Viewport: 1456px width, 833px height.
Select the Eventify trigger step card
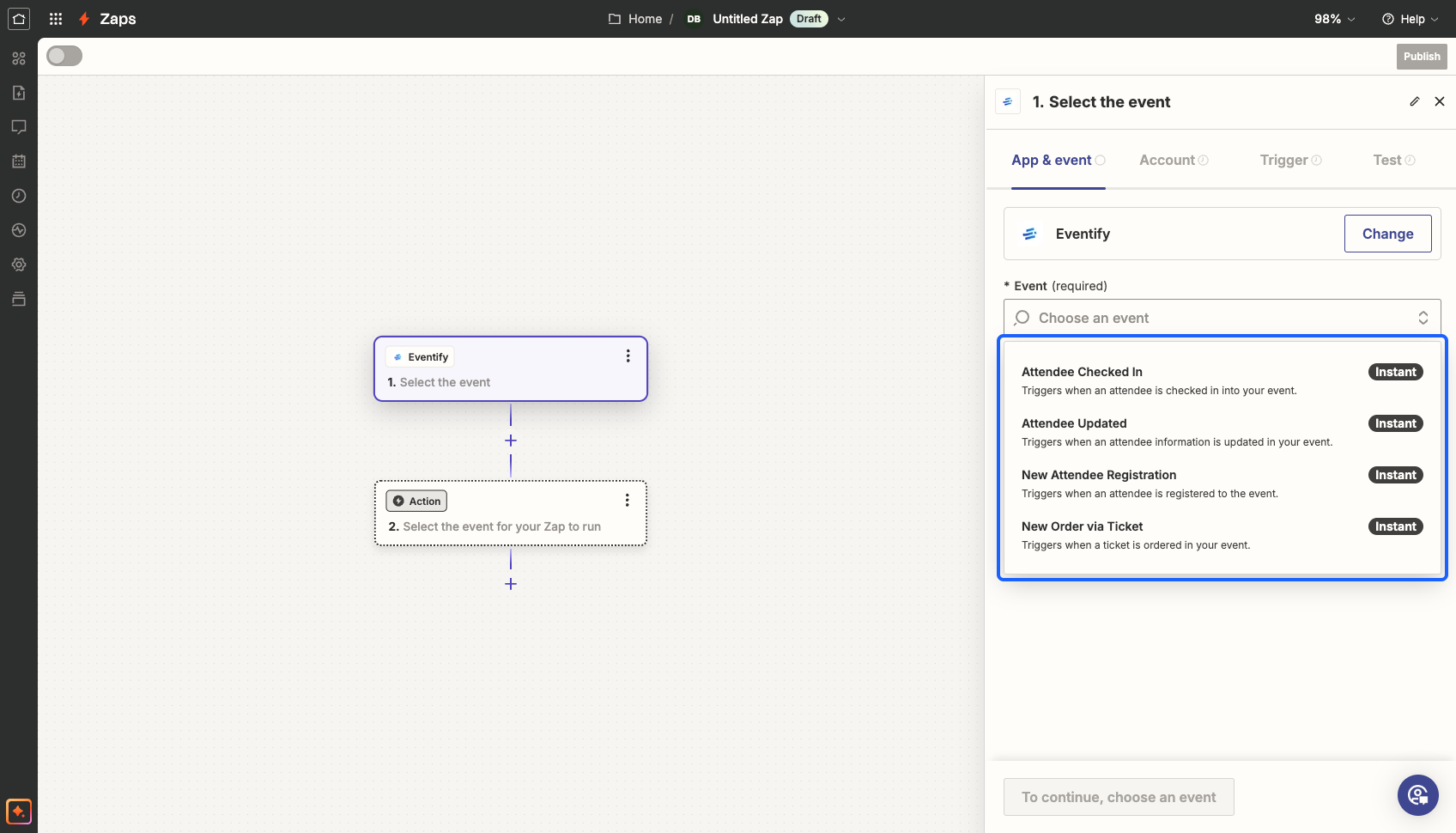(511, 368)
